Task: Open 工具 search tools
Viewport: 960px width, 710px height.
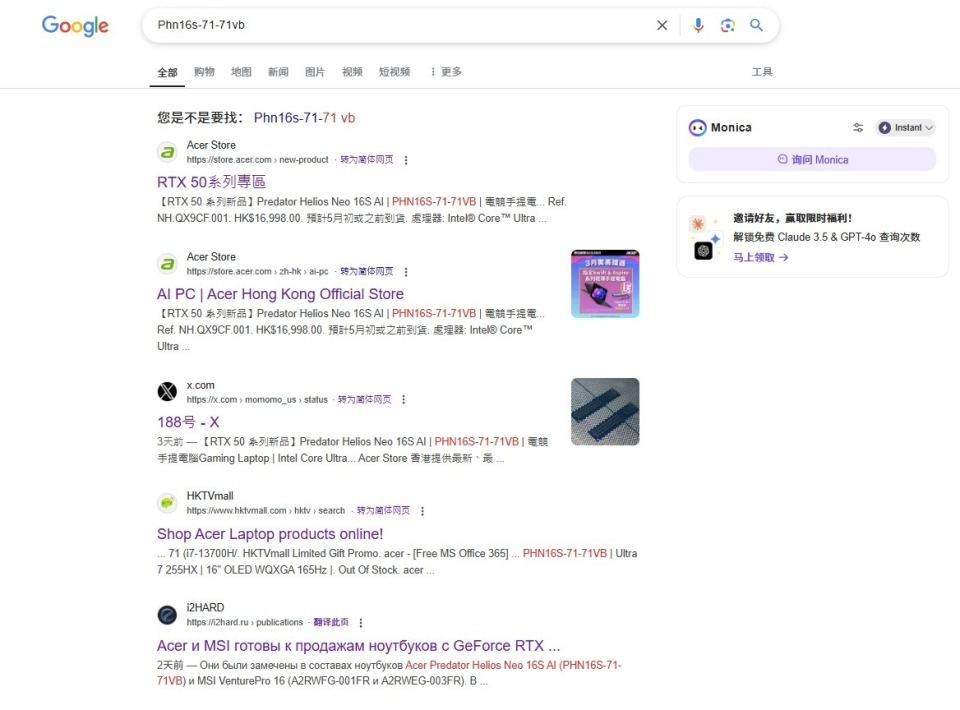Action: [x=762, y=72]
